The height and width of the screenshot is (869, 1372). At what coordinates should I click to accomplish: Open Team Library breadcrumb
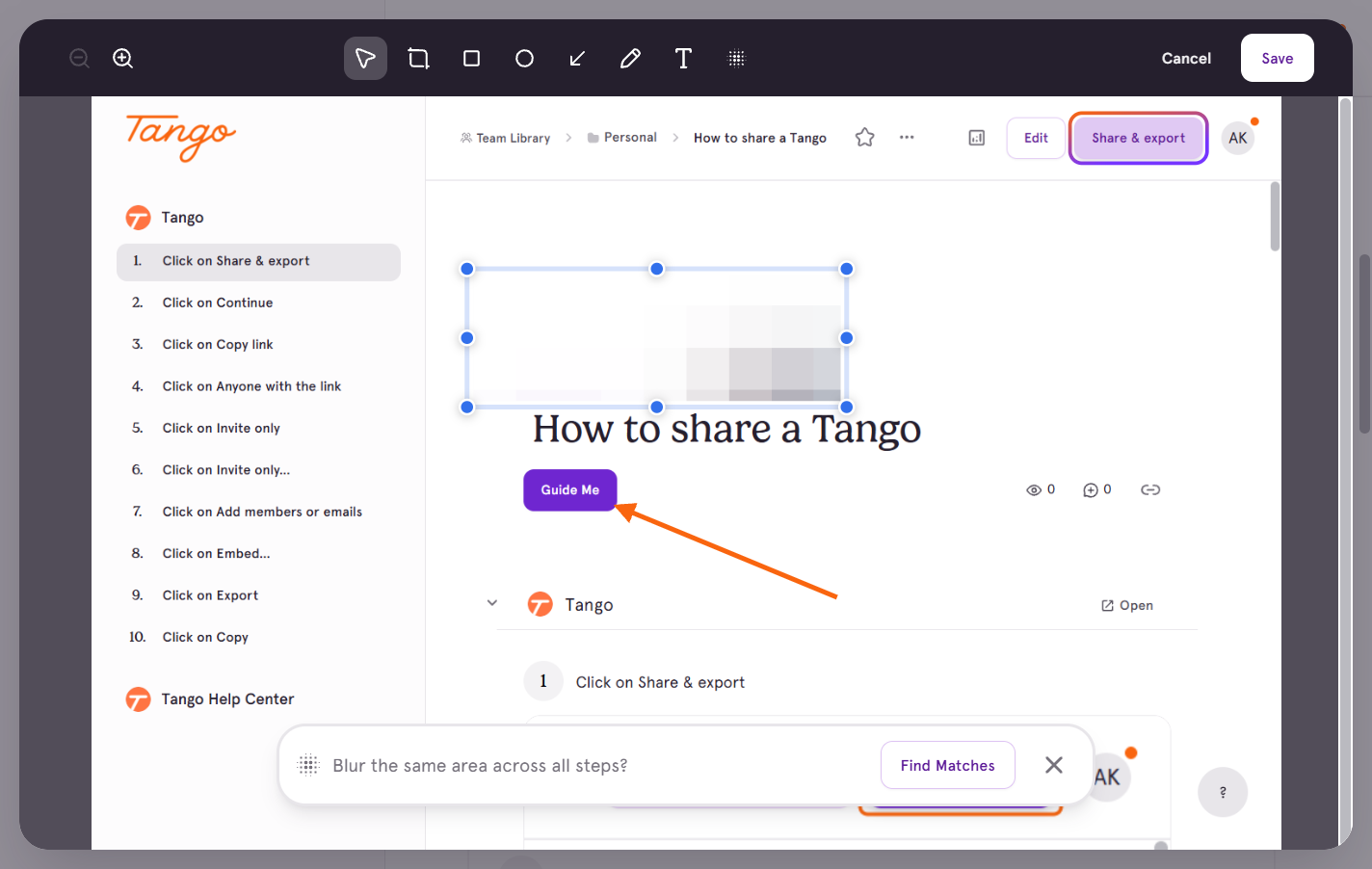pos(505,138)
